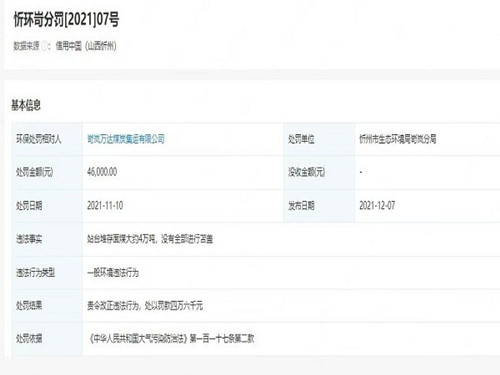Select the date 2021-11-10

[105, 205]
